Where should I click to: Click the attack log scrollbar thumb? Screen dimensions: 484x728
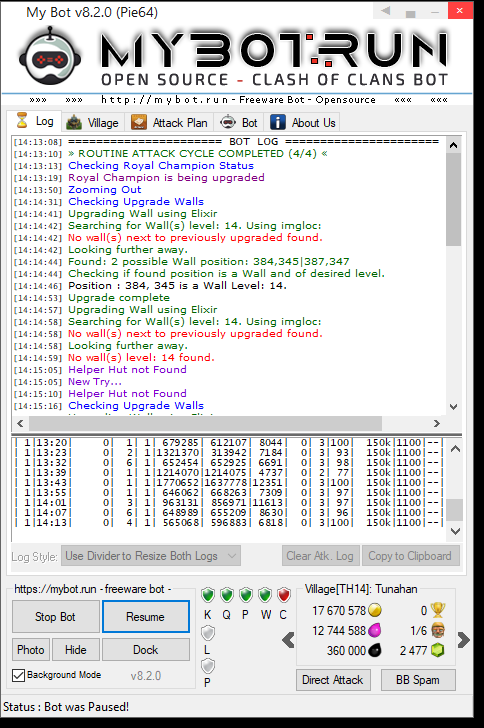coord(455,510)
